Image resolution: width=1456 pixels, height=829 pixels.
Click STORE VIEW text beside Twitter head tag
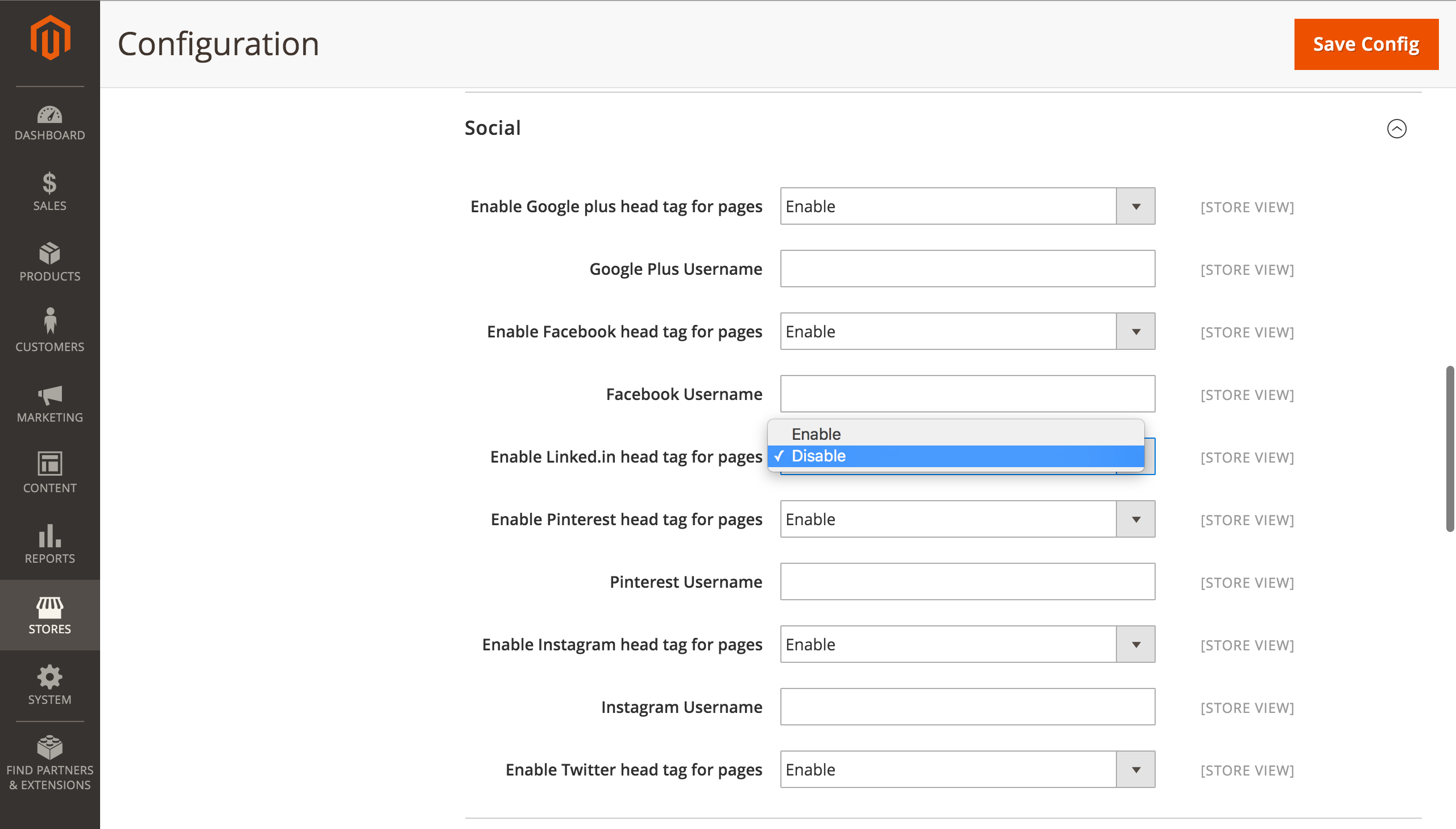tap(1247, 771)
